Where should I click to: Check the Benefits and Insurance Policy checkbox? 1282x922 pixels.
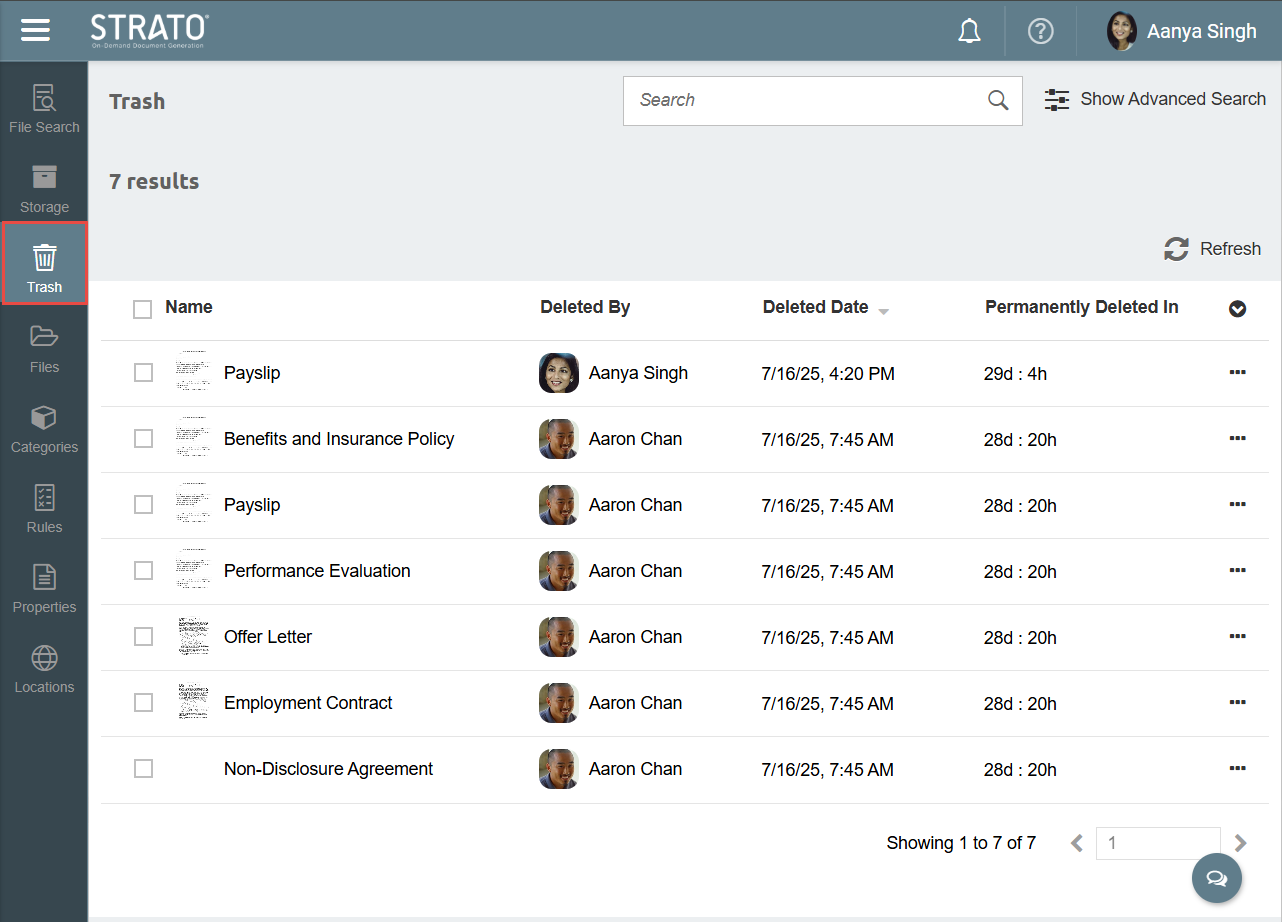144,439
